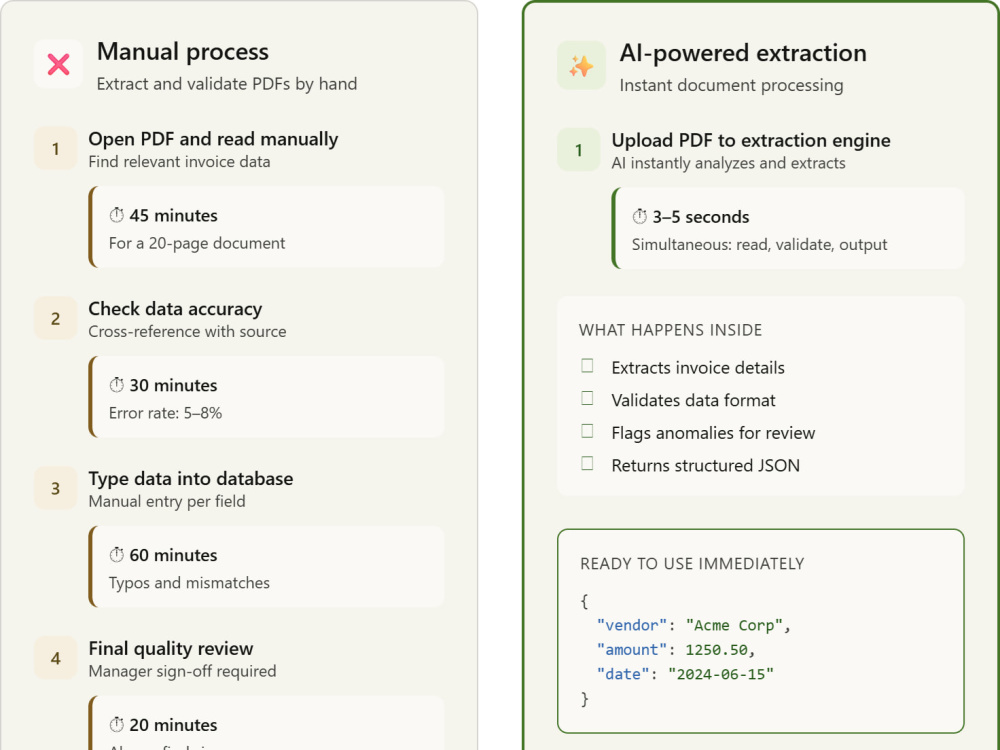Click 'Find relevant invoice data' text
Screen dimensions: 1000x750
pyautogui.click(x=179, y=162)
